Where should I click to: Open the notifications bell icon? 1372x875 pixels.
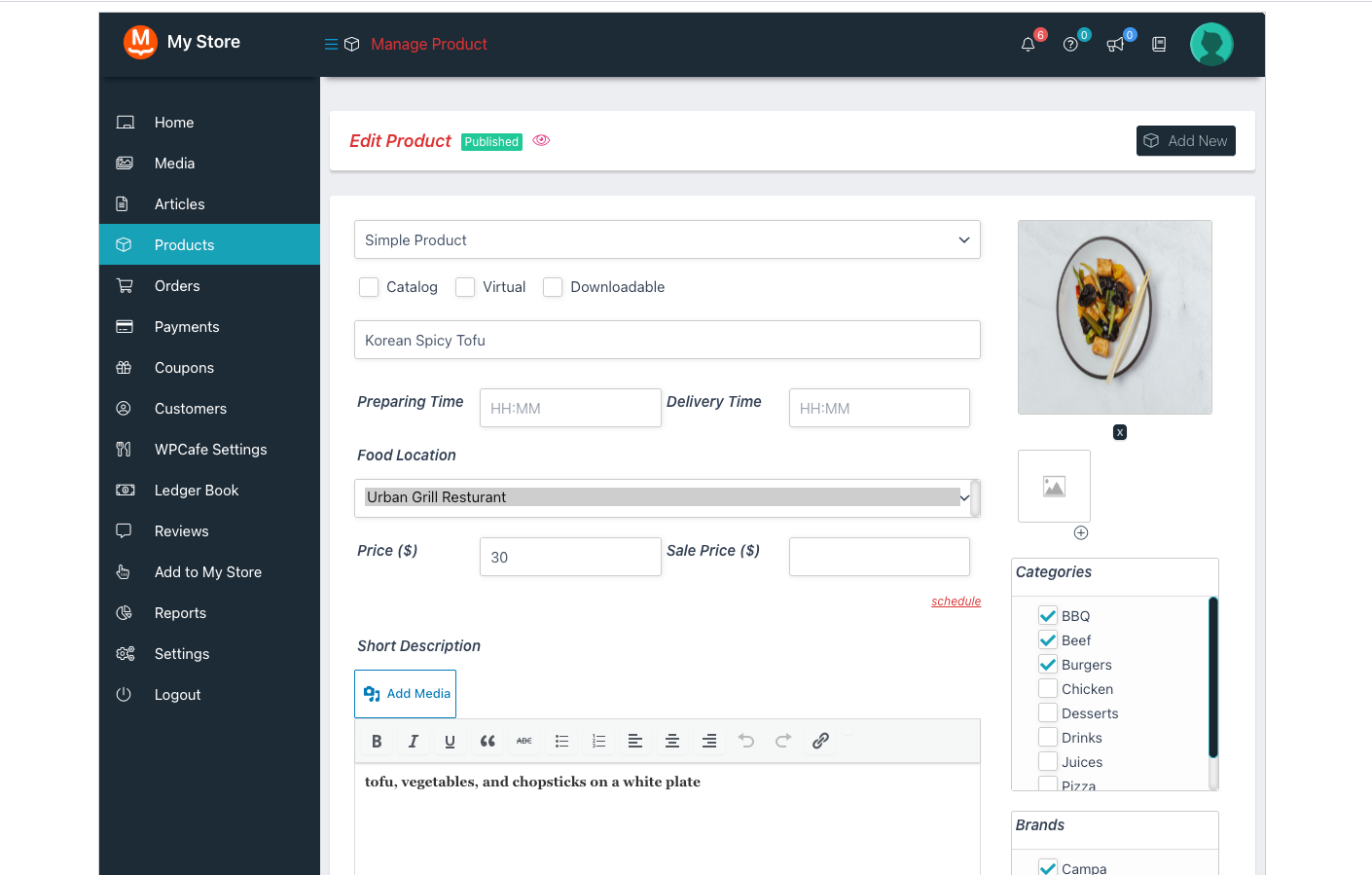pyautogui.click(x=1028, y=45)
